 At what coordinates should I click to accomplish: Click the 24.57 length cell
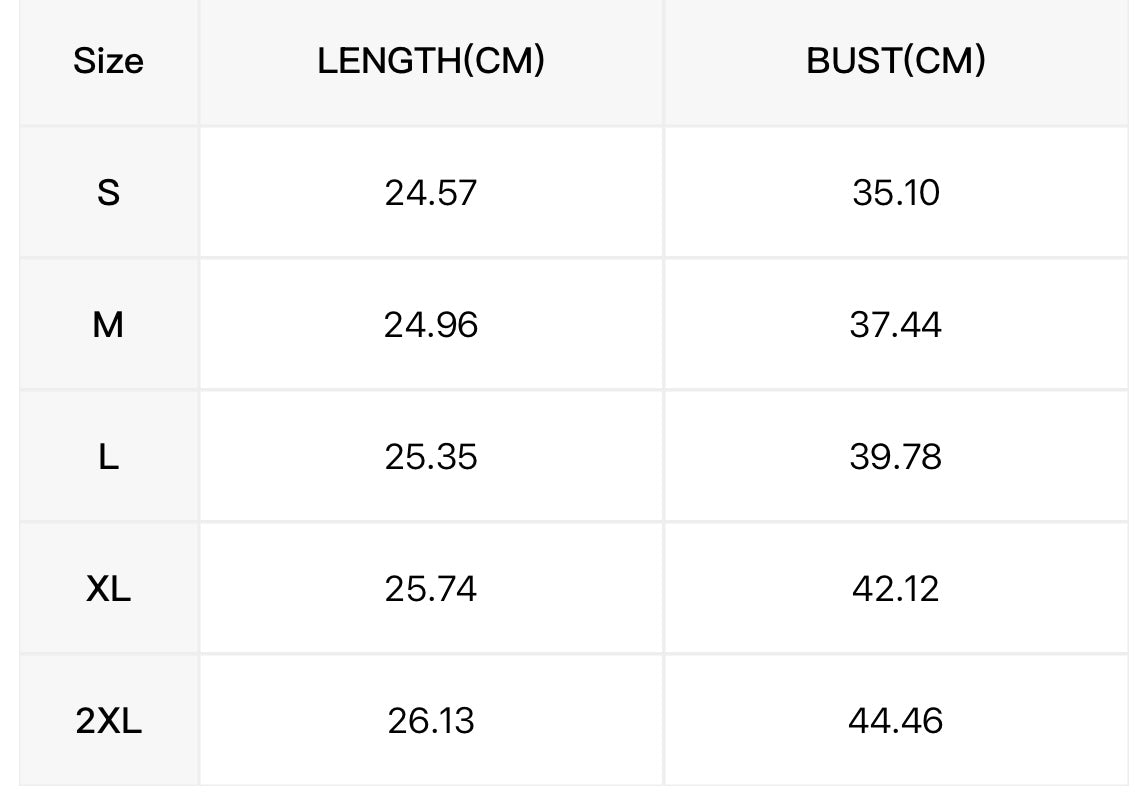click(x=431, y=193)
